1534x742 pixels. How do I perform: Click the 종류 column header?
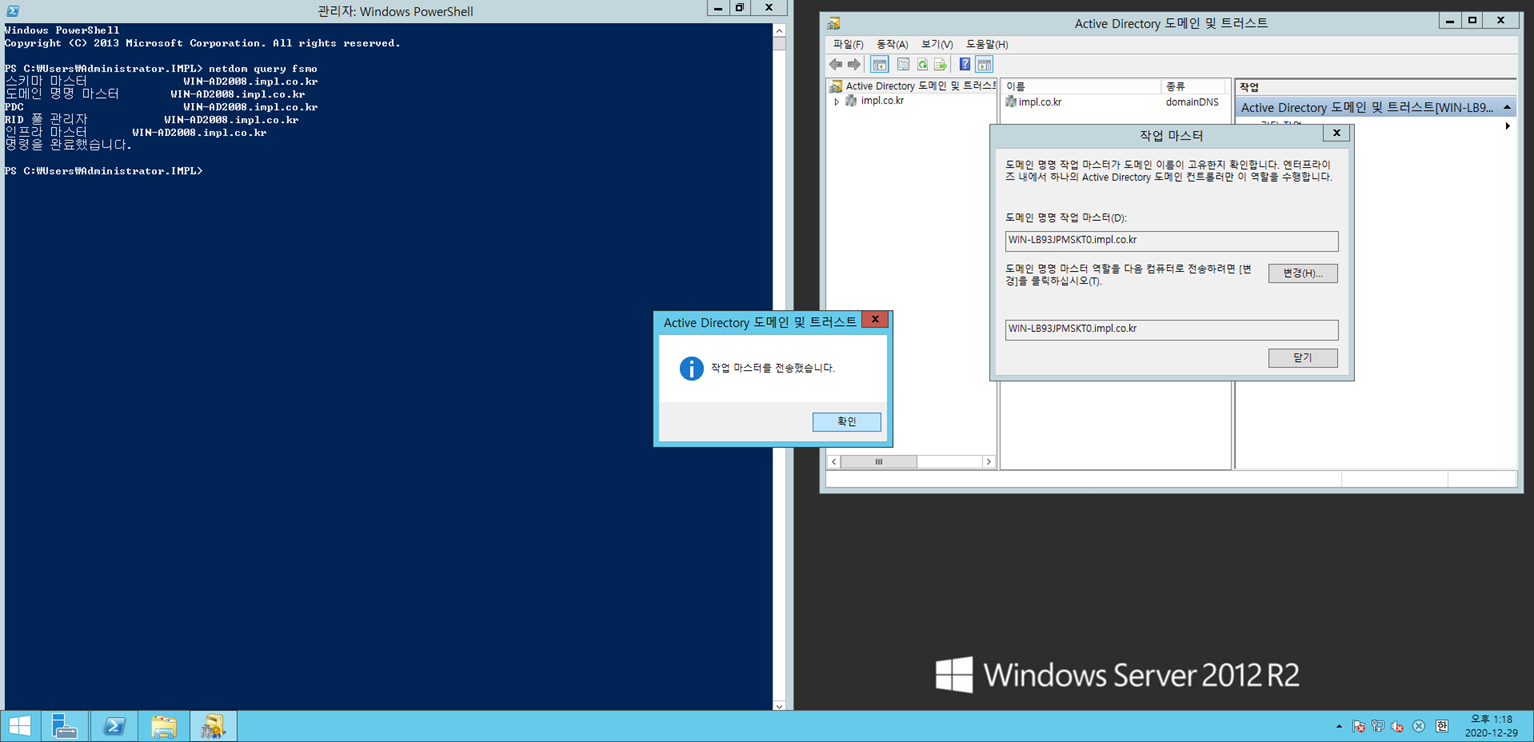tap(1193, 87)
